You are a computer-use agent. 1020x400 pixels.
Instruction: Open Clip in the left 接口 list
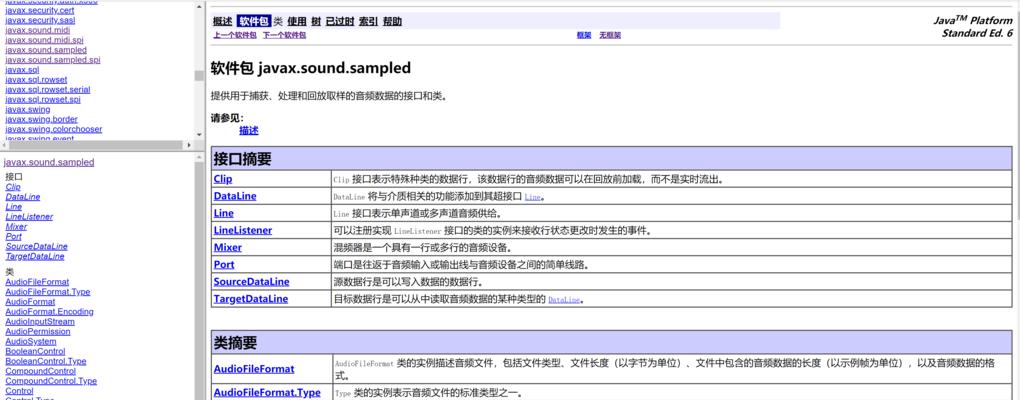point(12,187)
